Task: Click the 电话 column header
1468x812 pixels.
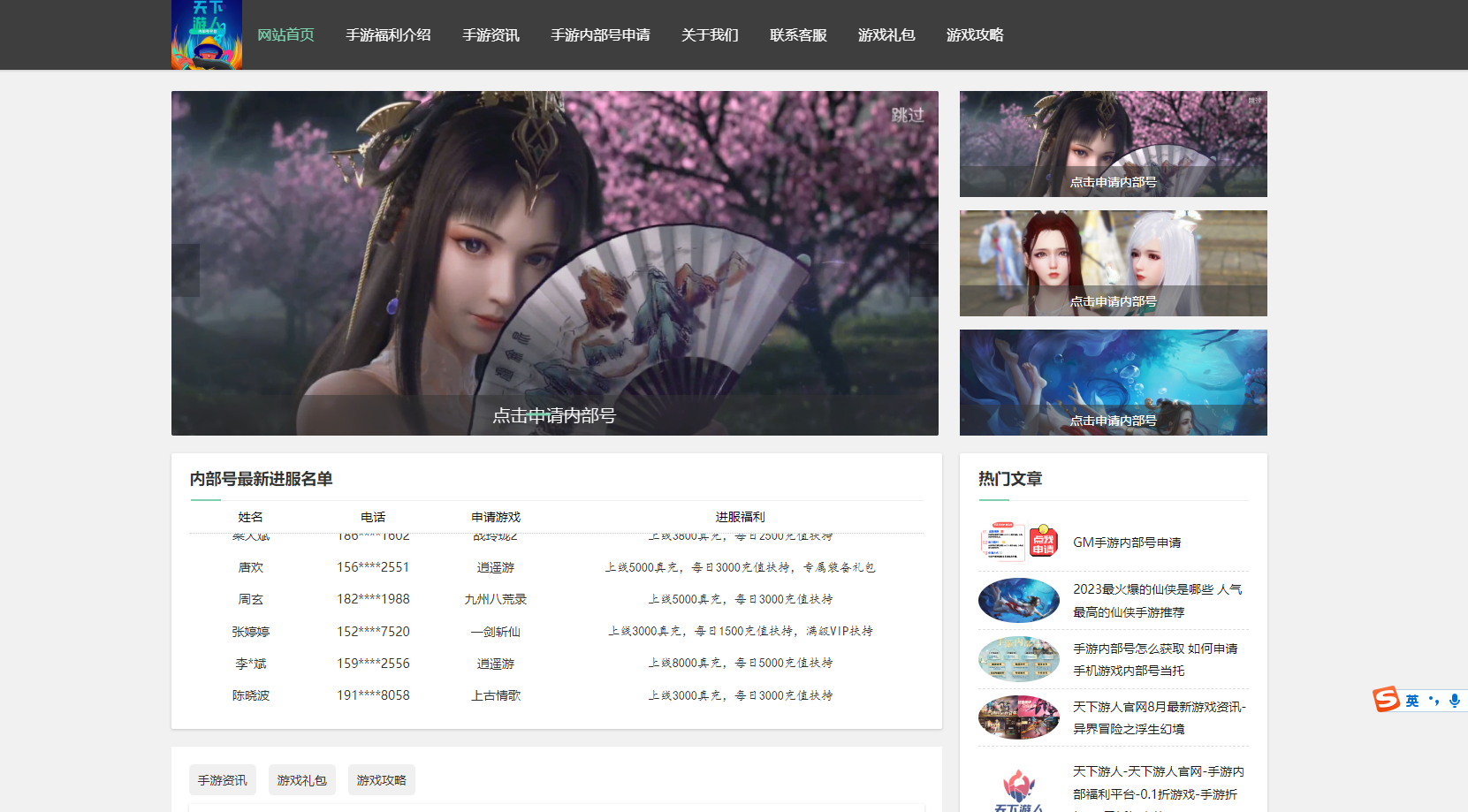Action: coord(373,517)
